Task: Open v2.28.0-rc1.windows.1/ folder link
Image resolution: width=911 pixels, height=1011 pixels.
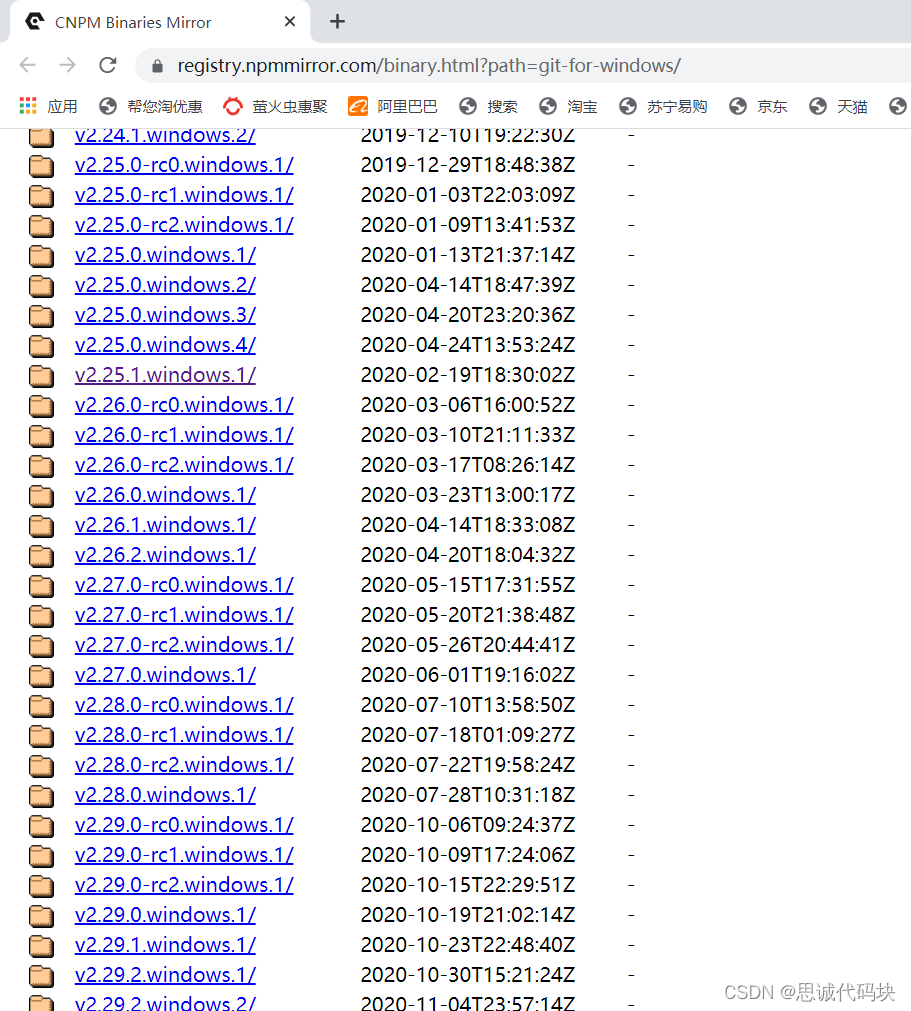Action: point(184,734)
